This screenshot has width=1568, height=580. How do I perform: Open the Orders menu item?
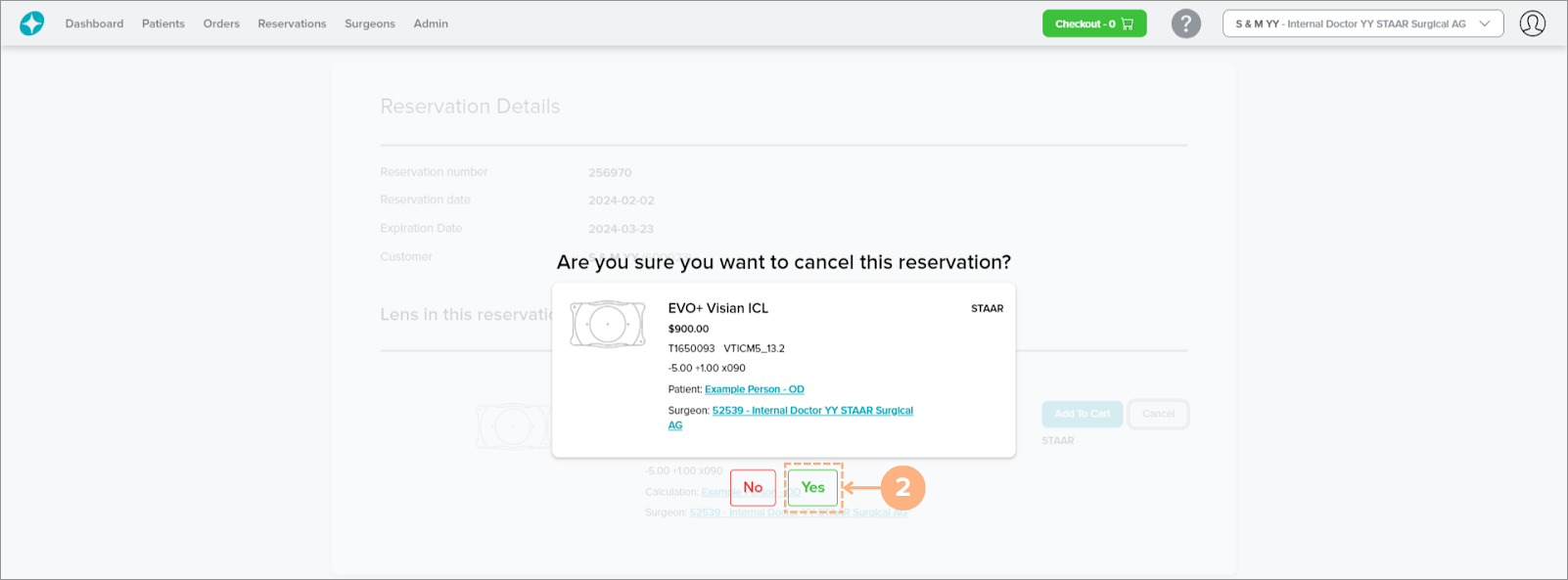221,23
